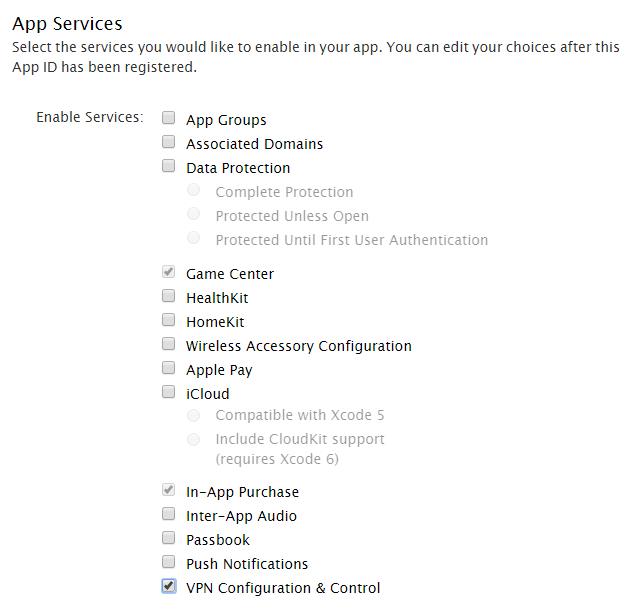Choose Protected Until First User Authentication radio
633x607 pixels.
pos(193,238)
